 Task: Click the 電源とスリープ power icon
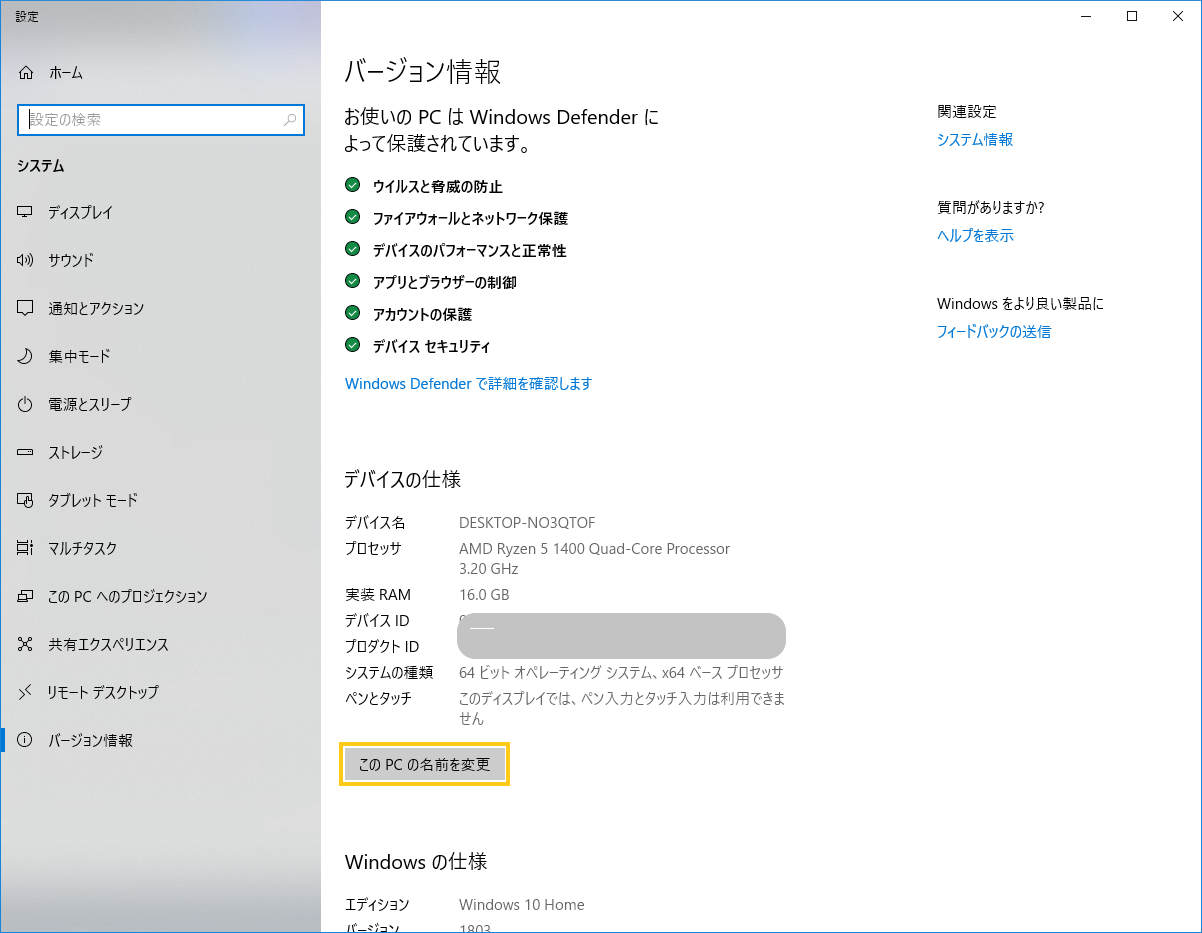point(26,404)
